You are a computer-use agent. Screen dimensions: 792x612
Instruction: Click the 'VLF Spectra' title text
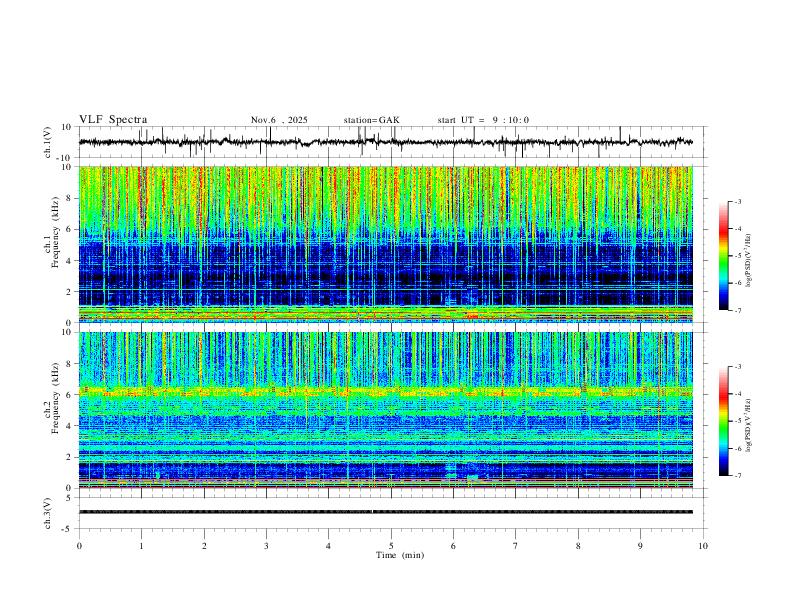113,120
